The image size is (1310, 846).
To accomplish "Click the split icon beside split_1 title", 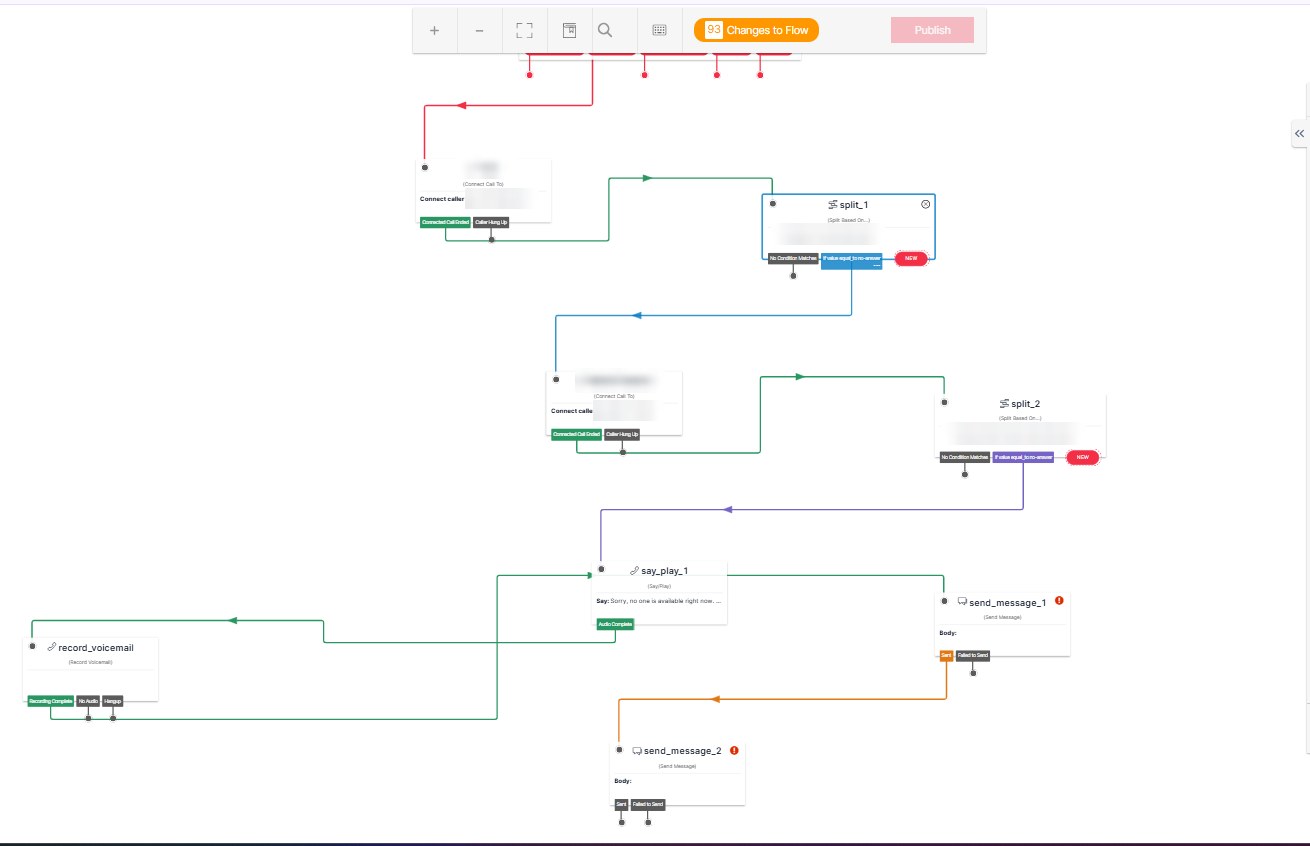I will [x=833, y=204].
